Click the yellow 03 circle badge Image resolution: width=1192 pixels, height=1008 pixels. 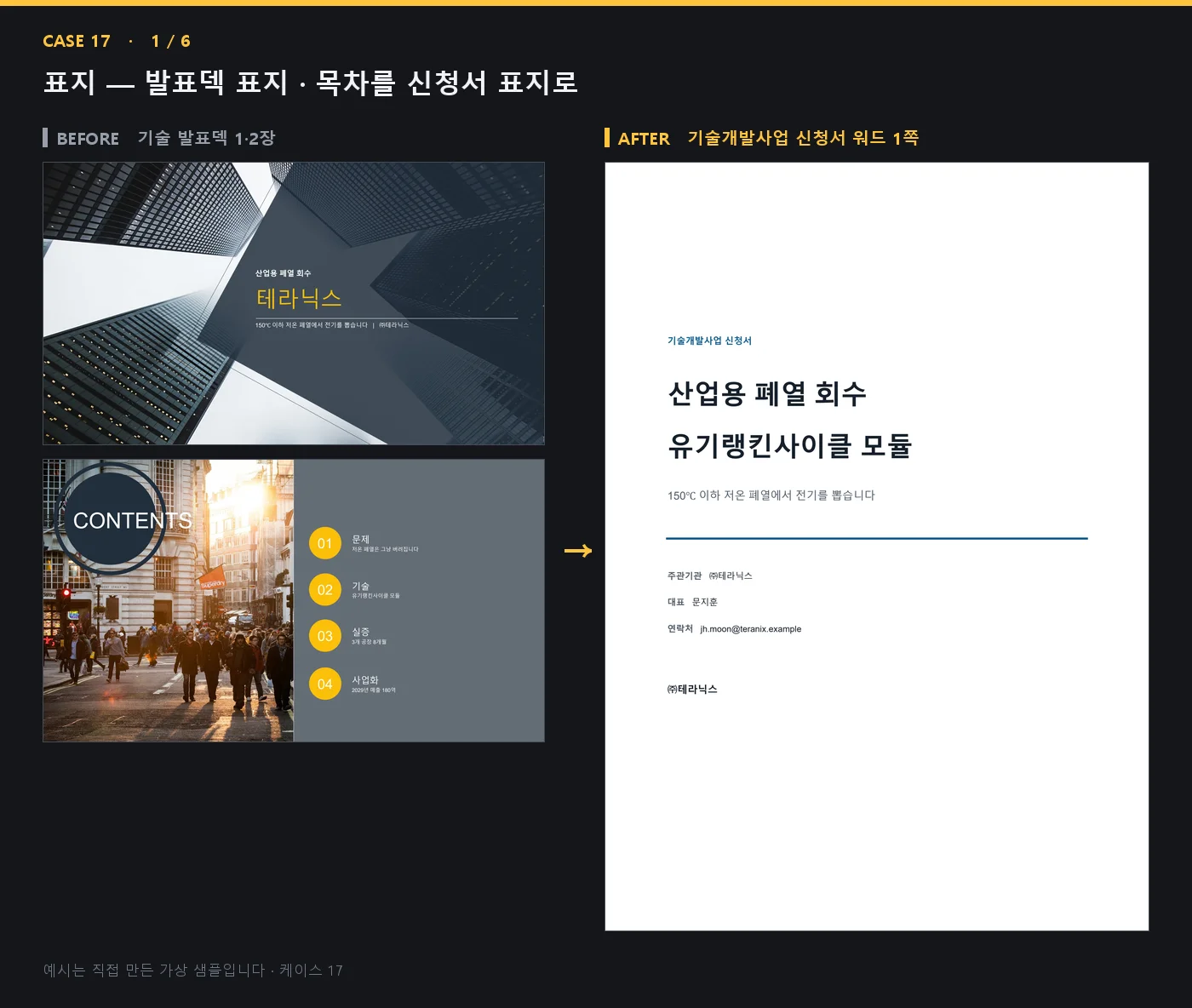coord(325,636)
